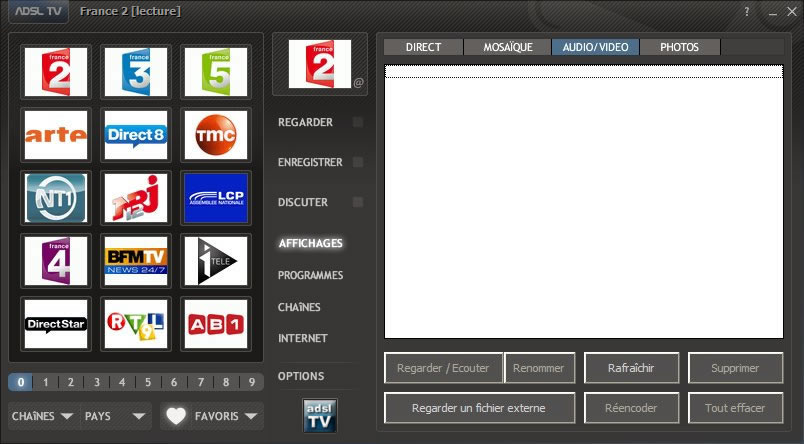The image size is (804, 444).
Task: Select channel page 5
Action: 148,382
